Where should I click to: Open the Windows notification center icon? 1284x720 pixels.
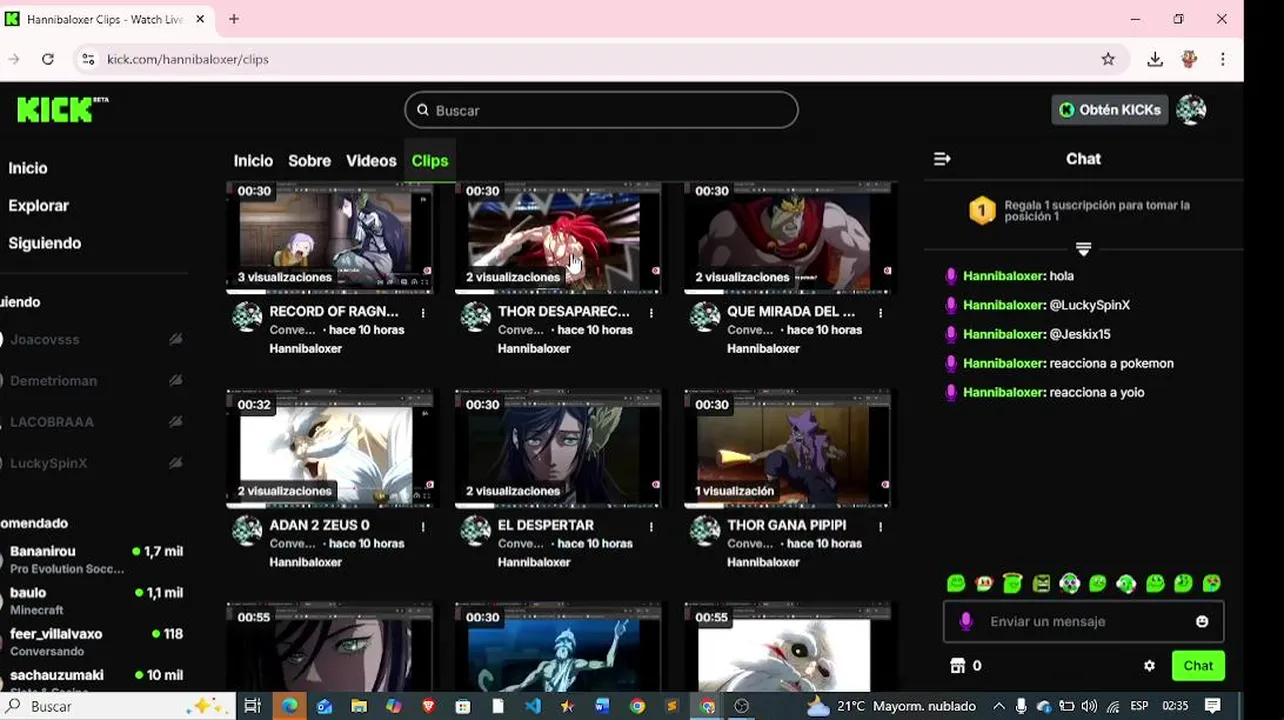(x=1212, y=706)
